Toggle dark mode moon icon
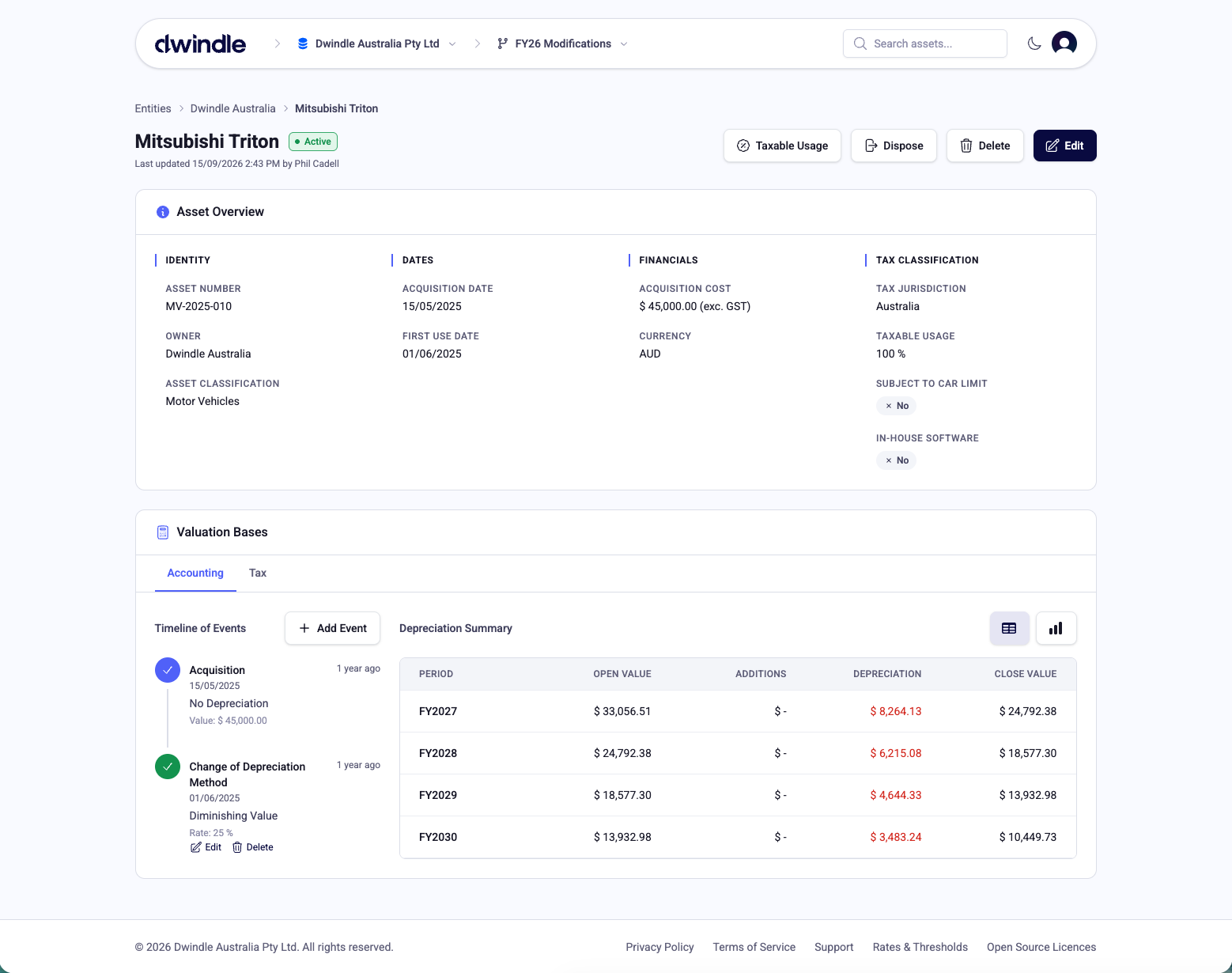The width and height of the screenshot is (1232, 973). [x=1034, y=44]
